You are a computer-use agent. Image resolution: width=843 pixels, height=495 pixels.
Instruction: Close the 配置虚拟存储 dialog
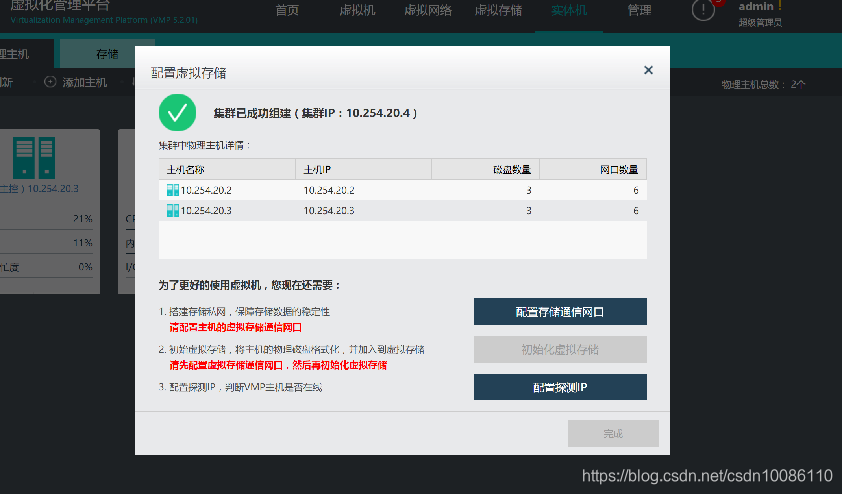tap(648, 70)
